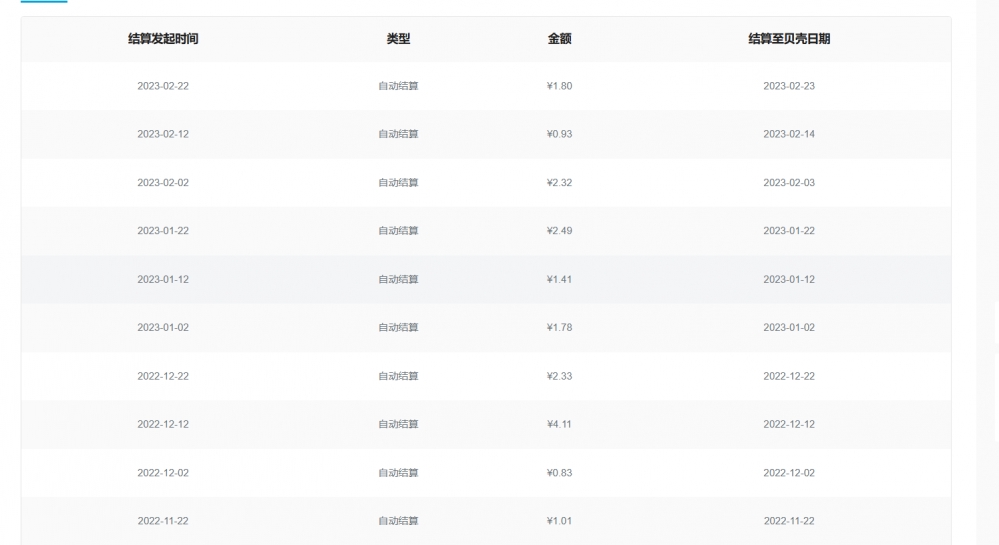
Task: Select the ¥0.93 amount cell
Action: 559,134
